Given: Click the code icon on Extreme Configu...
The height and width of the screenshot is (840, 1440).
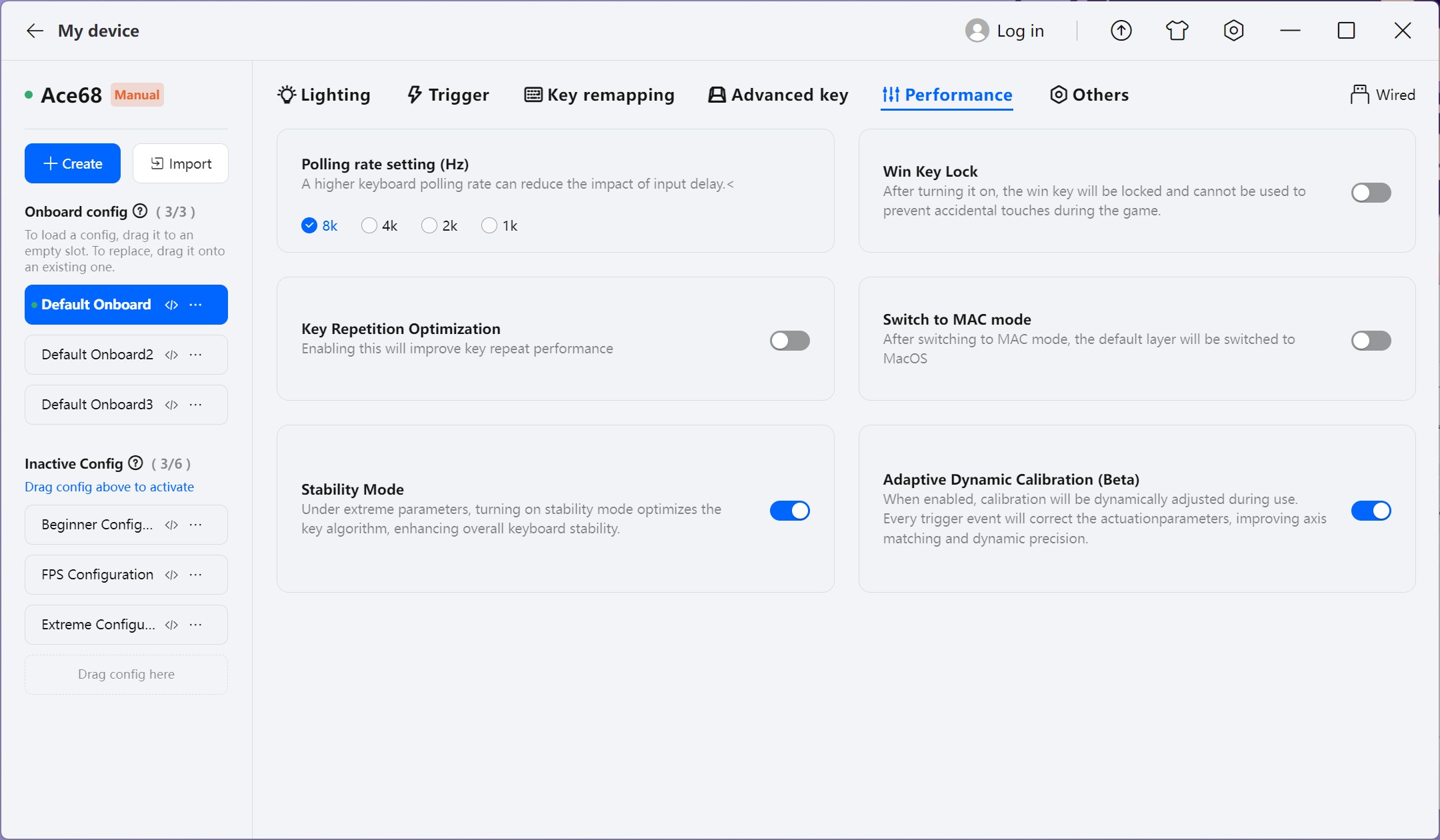Looking at the screenshot, I should [x=171, y=625].
